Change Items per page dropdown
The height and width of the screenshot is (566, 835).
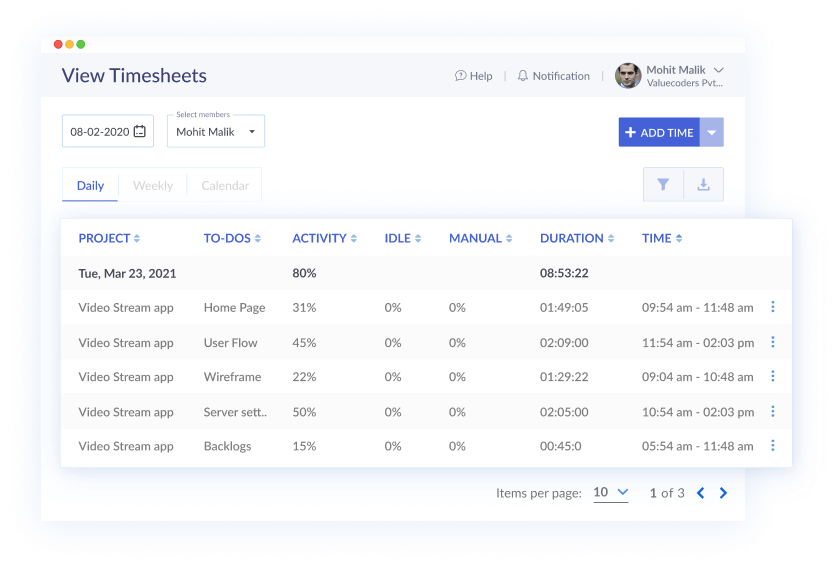coord(610,493)
